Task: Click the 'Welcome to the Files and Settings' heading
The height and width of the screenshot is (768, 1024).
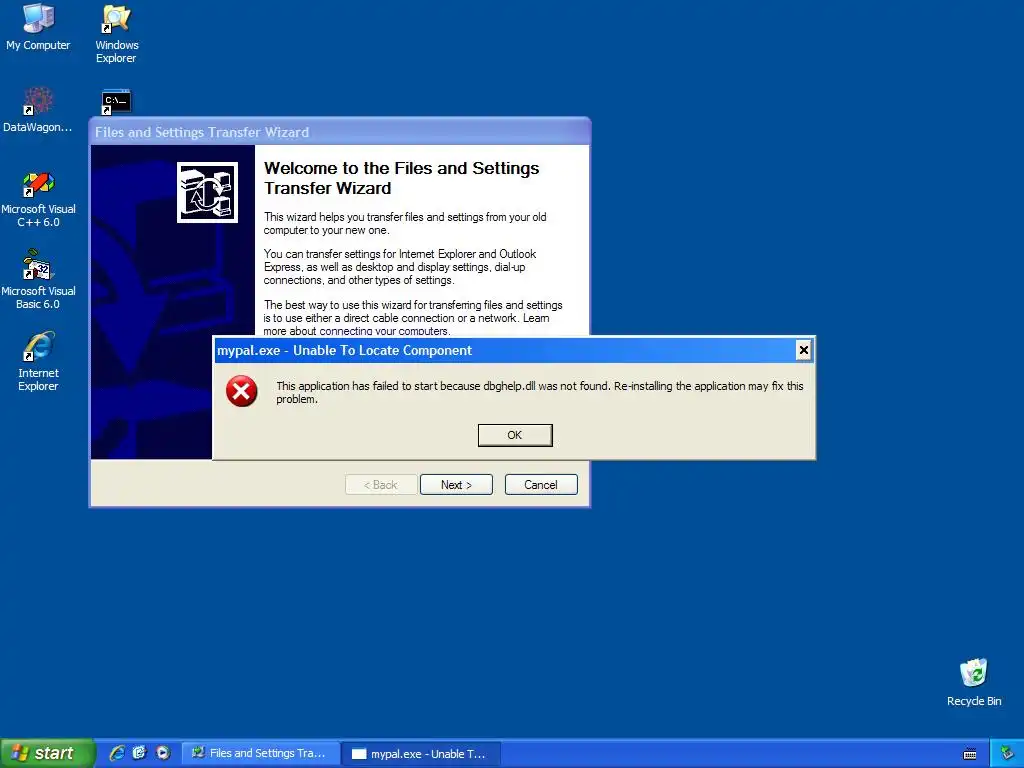Action: pyautogui.click(x=402, y=178)
